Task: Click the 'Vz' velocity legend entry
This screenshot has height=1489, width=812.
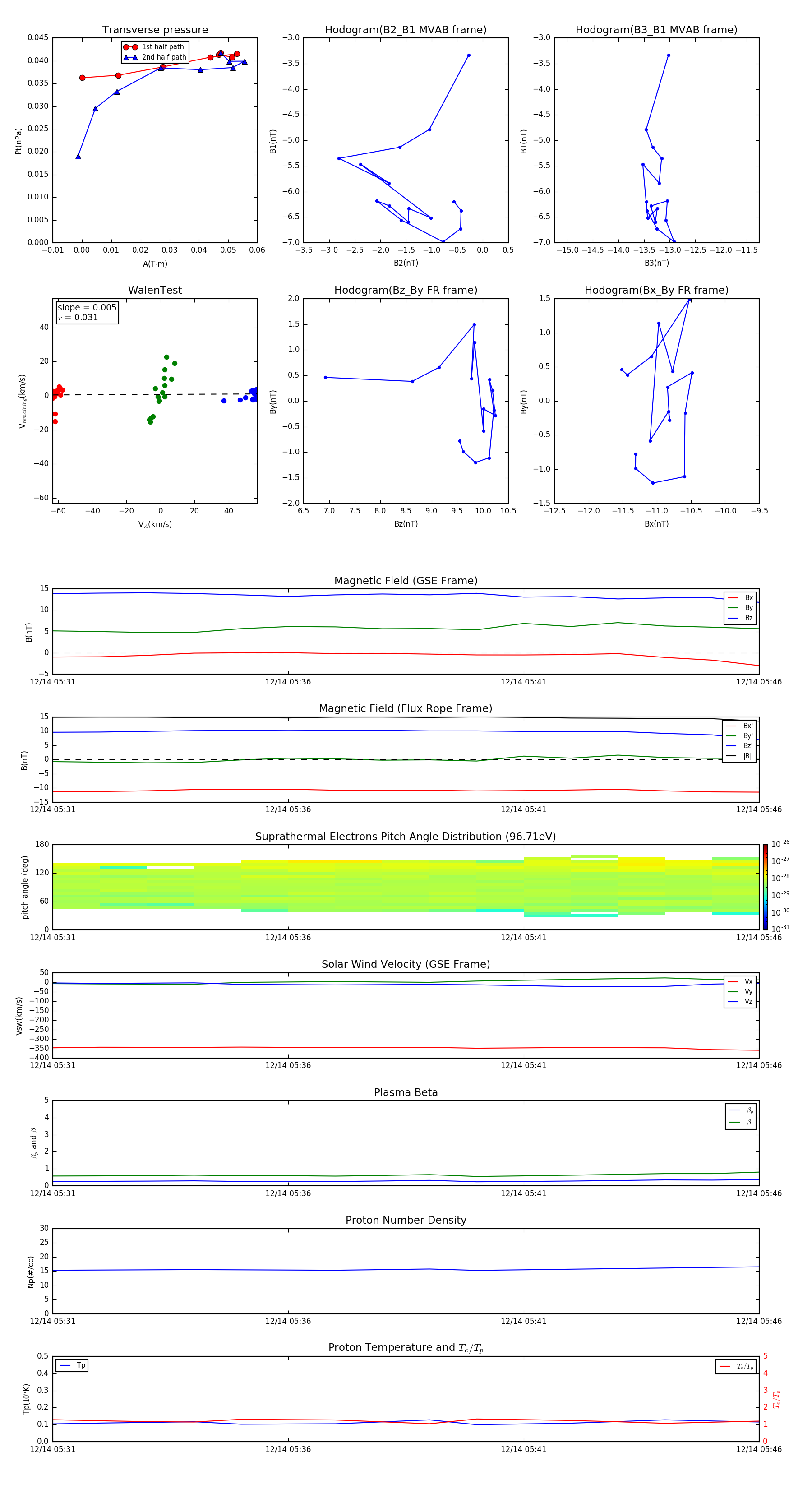Action: point(740,1002)
